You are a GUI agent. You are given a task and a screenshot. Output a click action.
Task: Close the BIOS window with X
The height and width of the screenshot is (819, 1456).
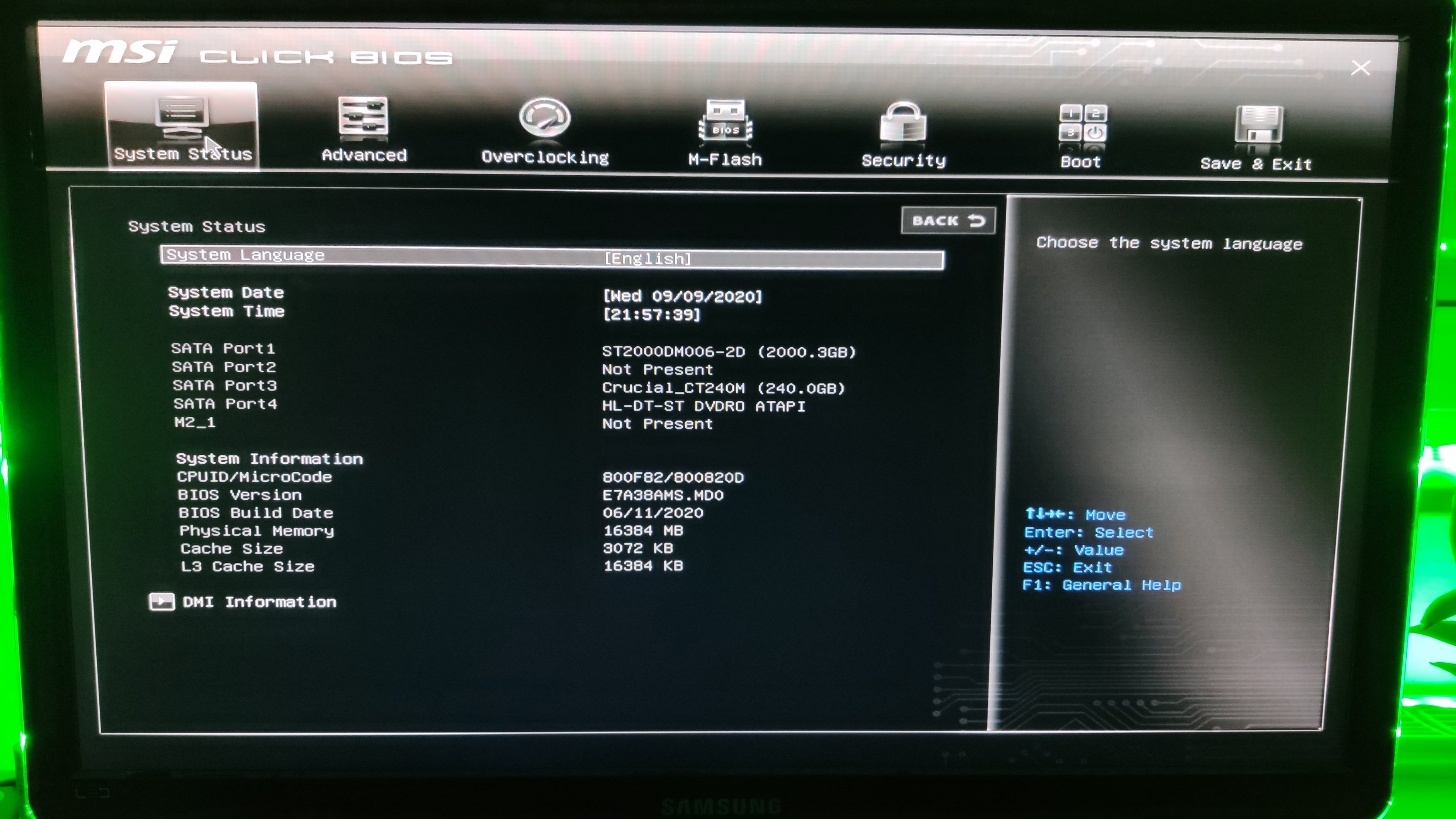pyautogui.click(x=1361, y=67)
